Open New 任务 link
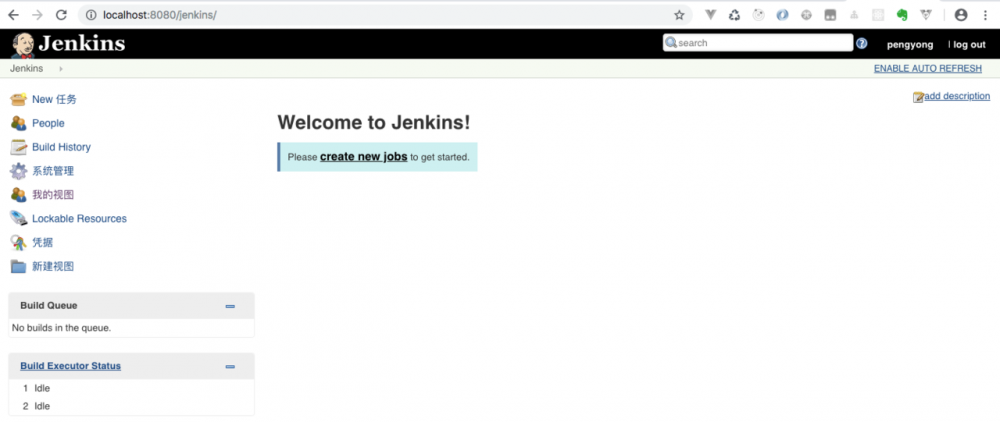Image resolution: width=1000 pixels, height=422 pixels. [x=54, y=99]
